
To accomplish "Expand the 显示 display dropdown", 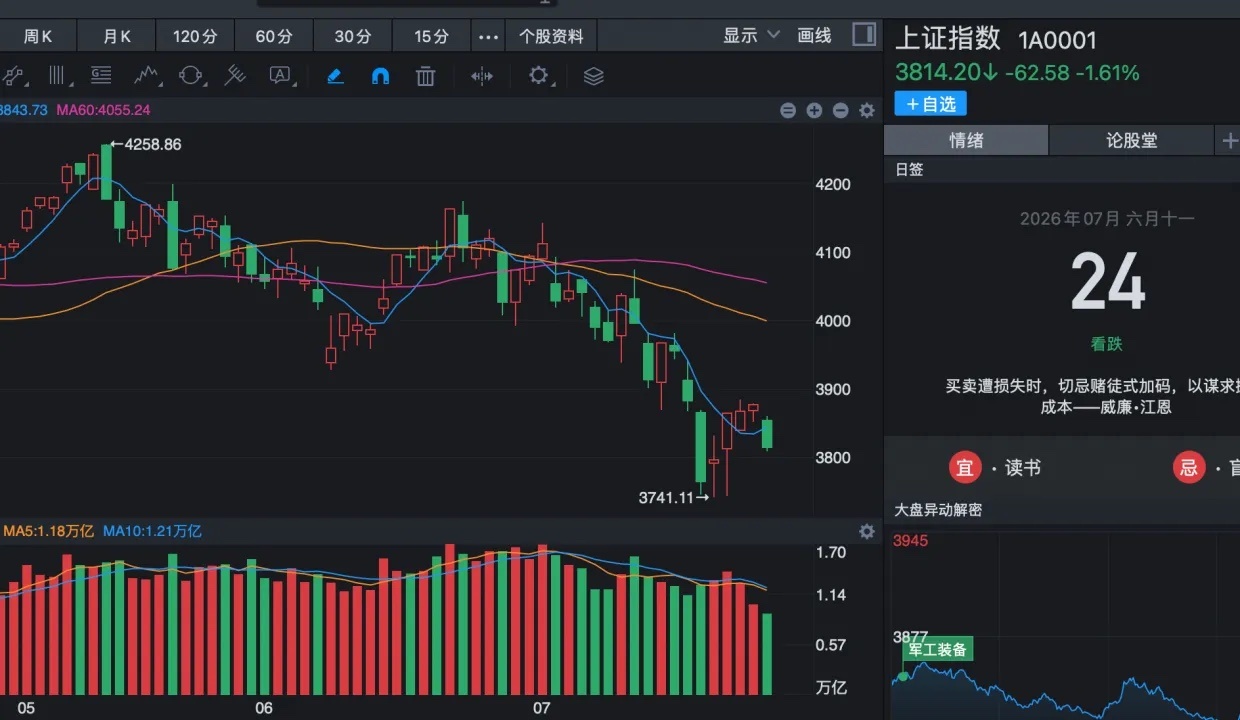I will (x=751, y=35).
